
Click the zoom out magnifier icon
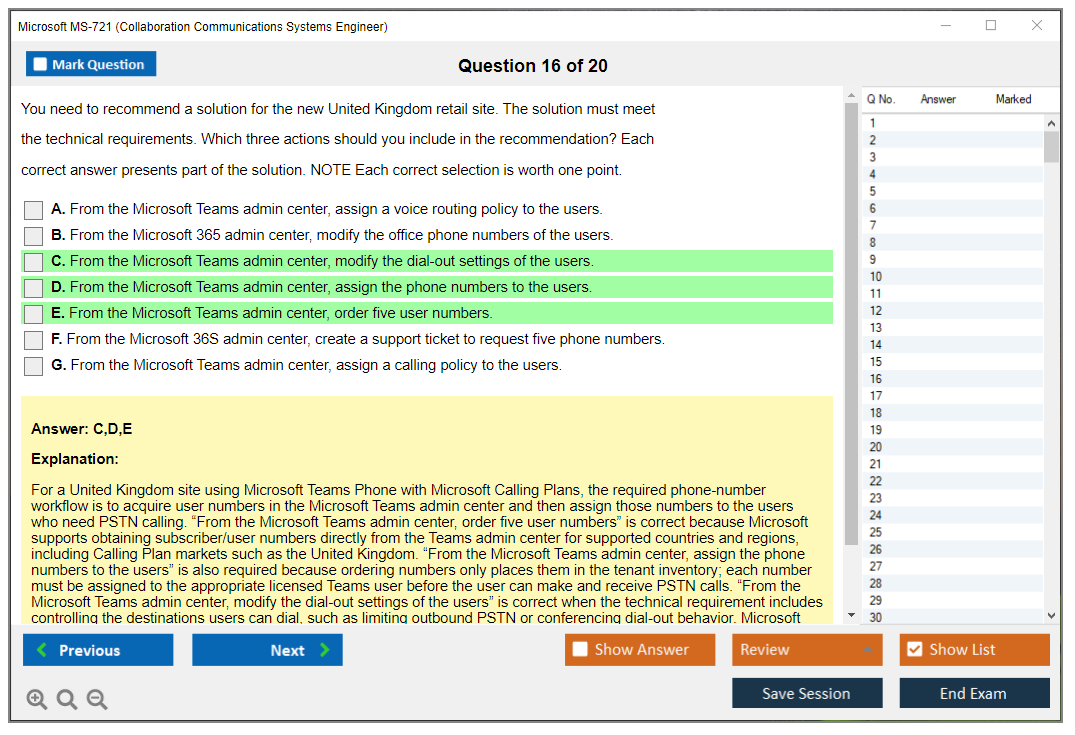pos(97,699)
